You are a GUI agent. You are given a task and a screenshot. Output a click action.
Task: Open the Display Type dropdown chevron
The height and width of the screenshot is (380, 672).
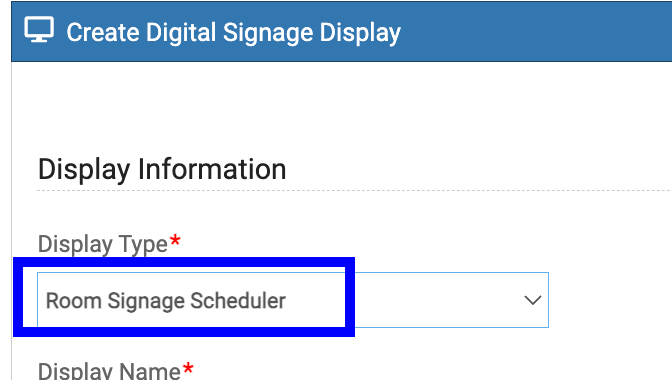[x=533, y=300]
